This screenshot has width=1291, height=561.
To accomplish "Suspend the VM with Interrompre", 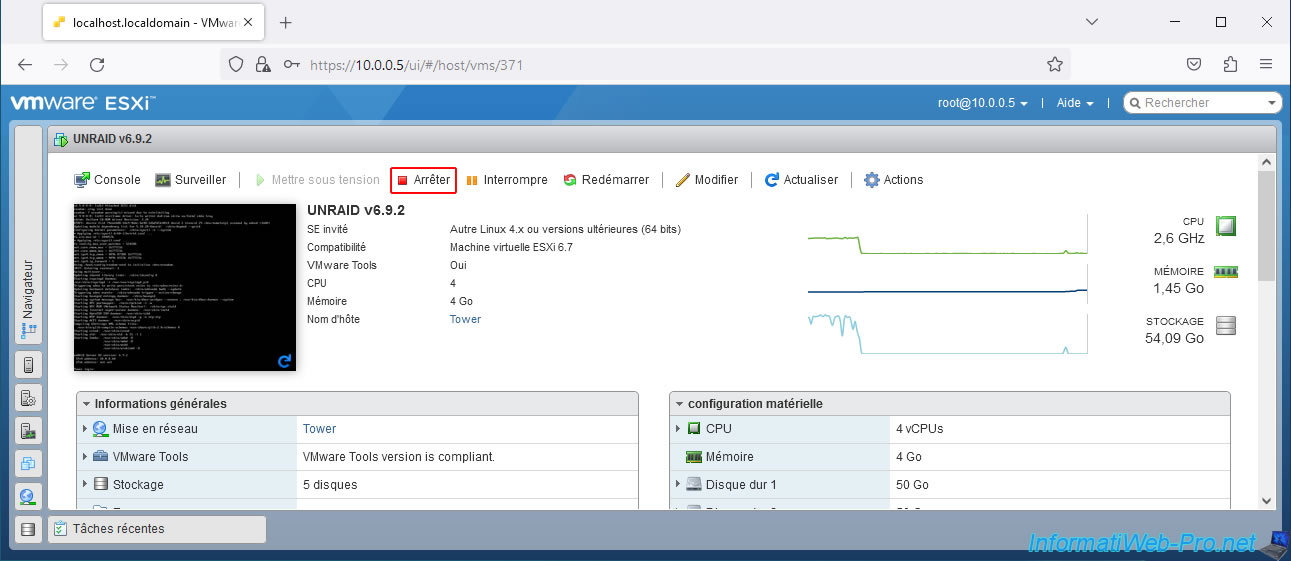I will coord(506,180).
